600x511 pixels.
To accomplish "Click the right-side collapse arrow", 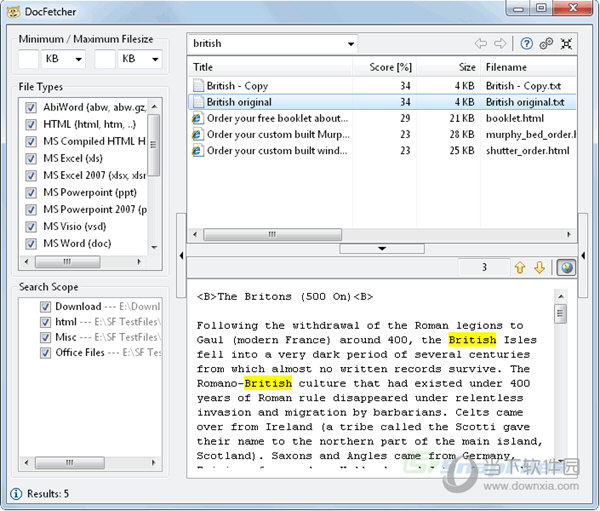I will coord(583,255).
